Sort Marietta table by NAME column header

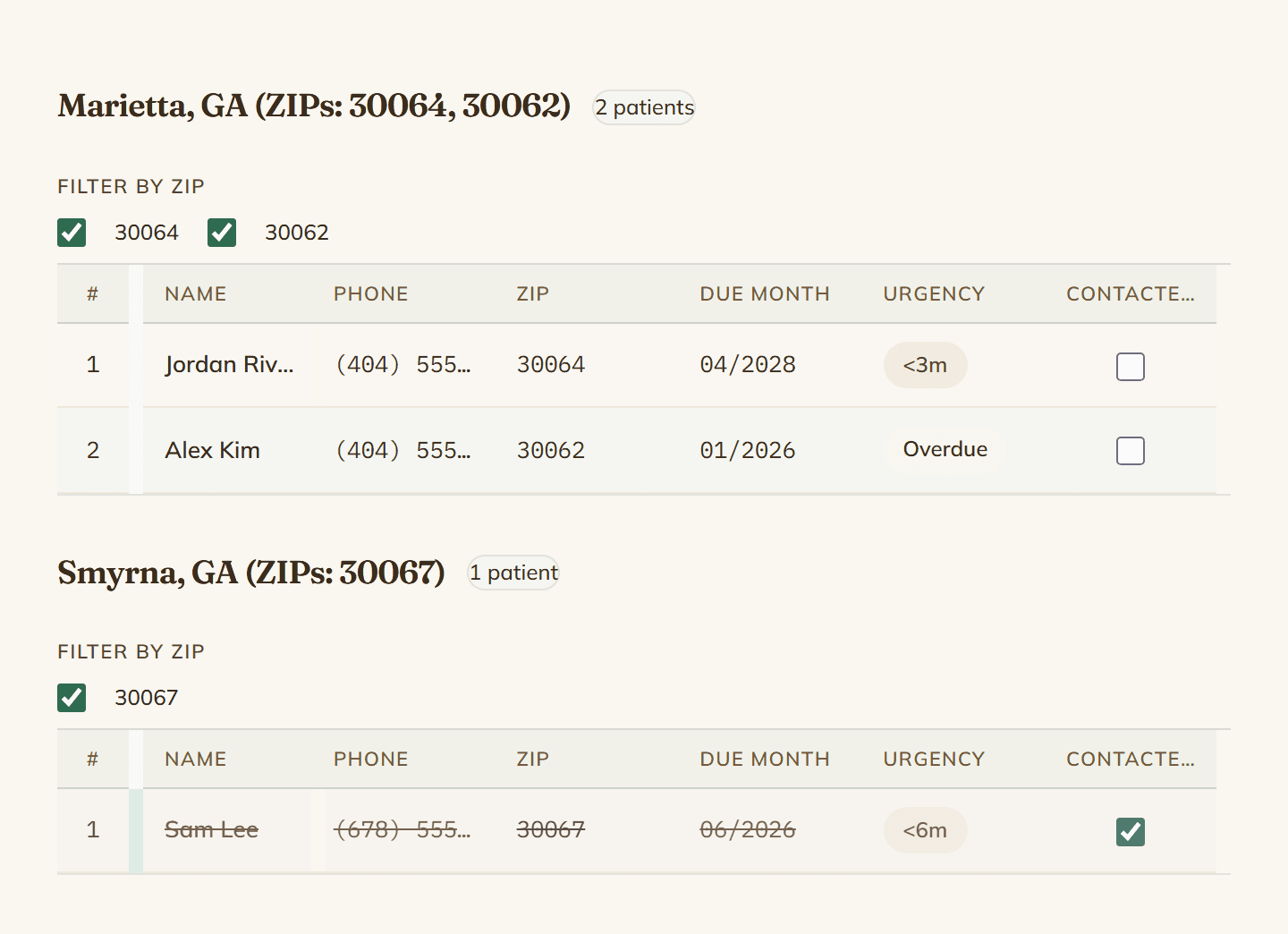[196, 294]
